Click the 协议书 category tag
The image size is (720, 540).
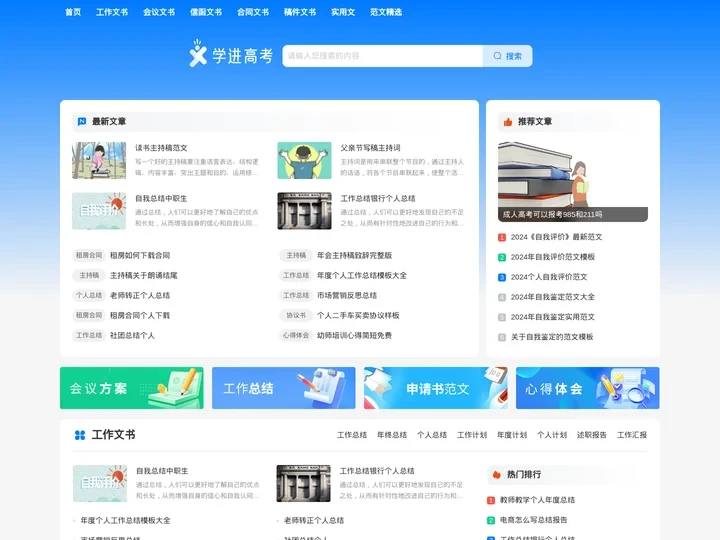coord(296,315)
